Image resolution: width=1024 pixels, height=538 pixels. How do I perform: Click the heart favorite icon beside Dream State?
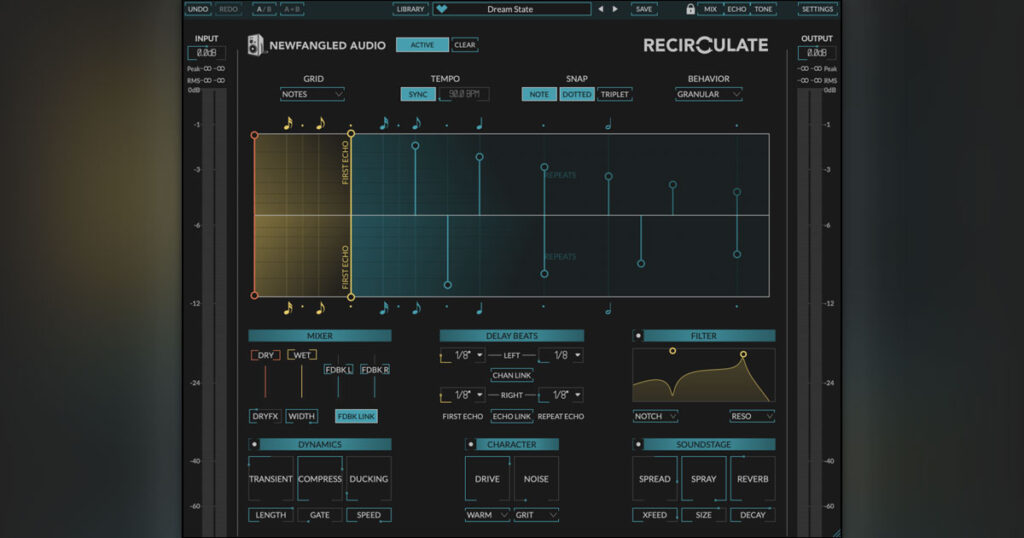pyautogui.click(x=442, y=9)
